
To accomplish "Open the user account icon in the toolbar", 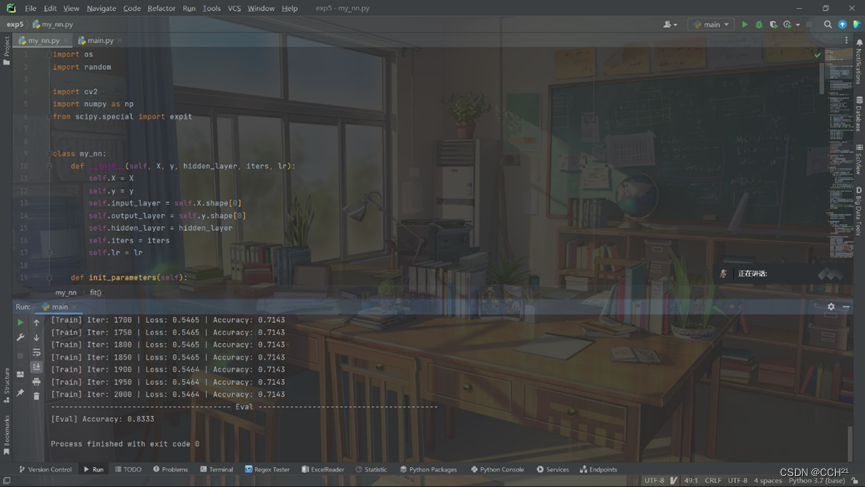I will coord(667,24).
